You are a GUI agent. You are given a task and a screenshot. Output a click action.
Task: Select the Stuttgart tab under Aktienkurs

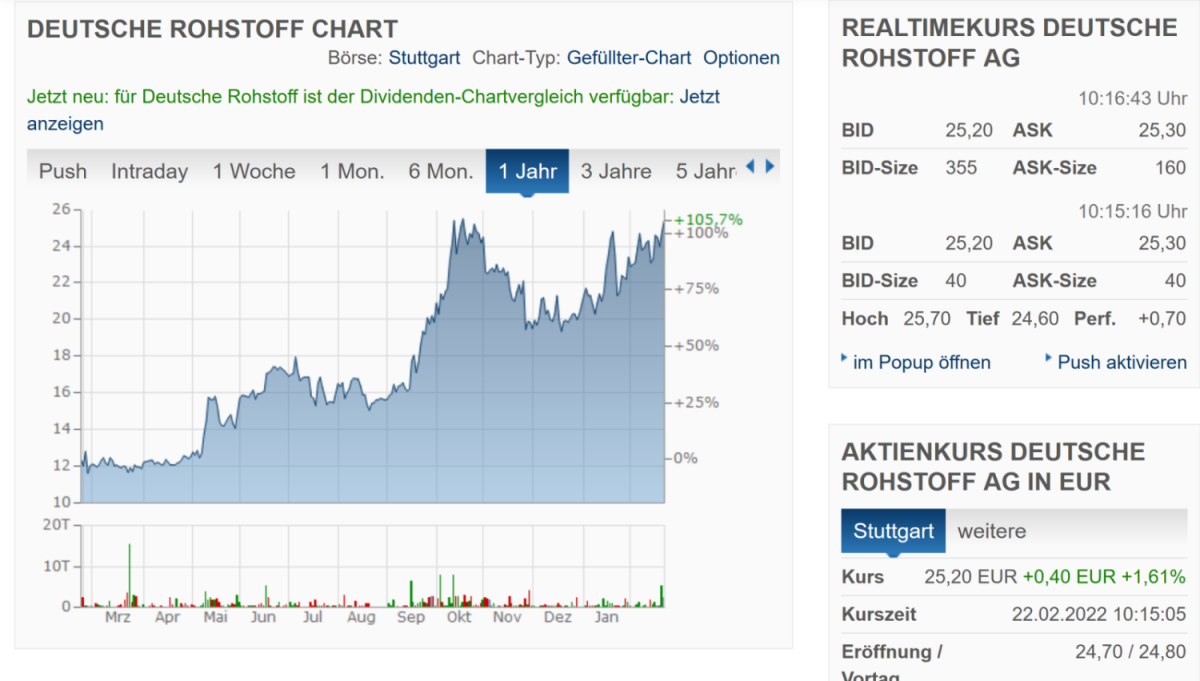tap(893, 531)
